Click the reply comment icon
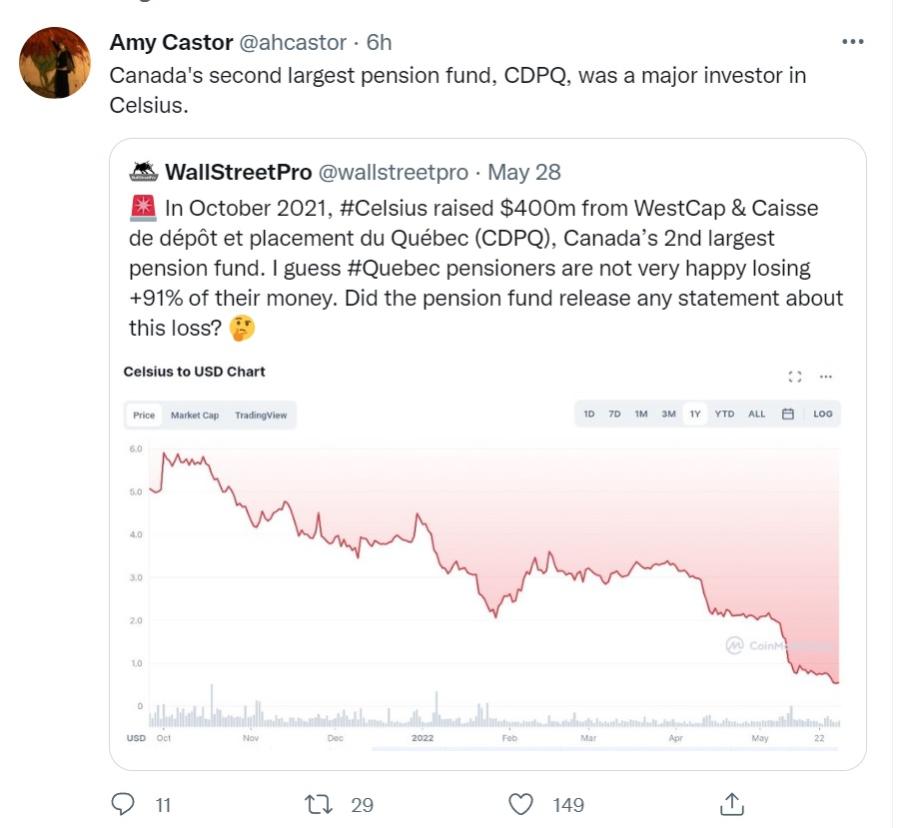The image size is (900, 828). pos(123,803)
